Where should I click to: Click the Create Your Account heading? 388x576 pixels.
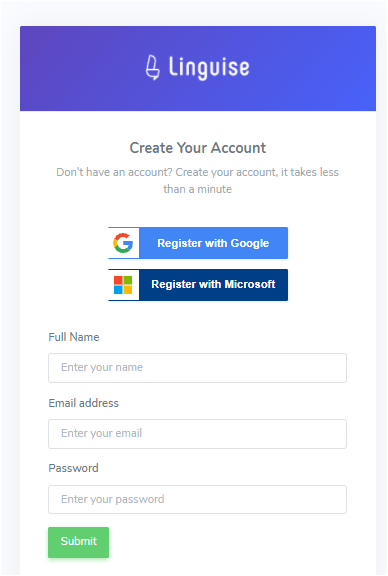[198, 148]
